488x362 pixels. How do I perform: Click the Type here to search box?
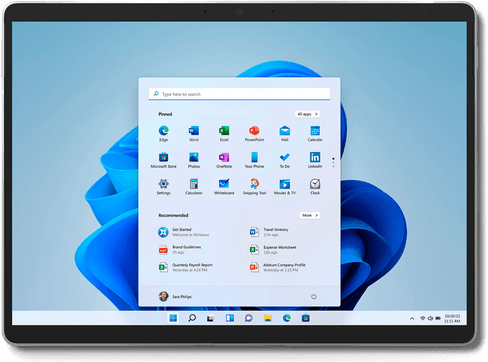point(239,94)
